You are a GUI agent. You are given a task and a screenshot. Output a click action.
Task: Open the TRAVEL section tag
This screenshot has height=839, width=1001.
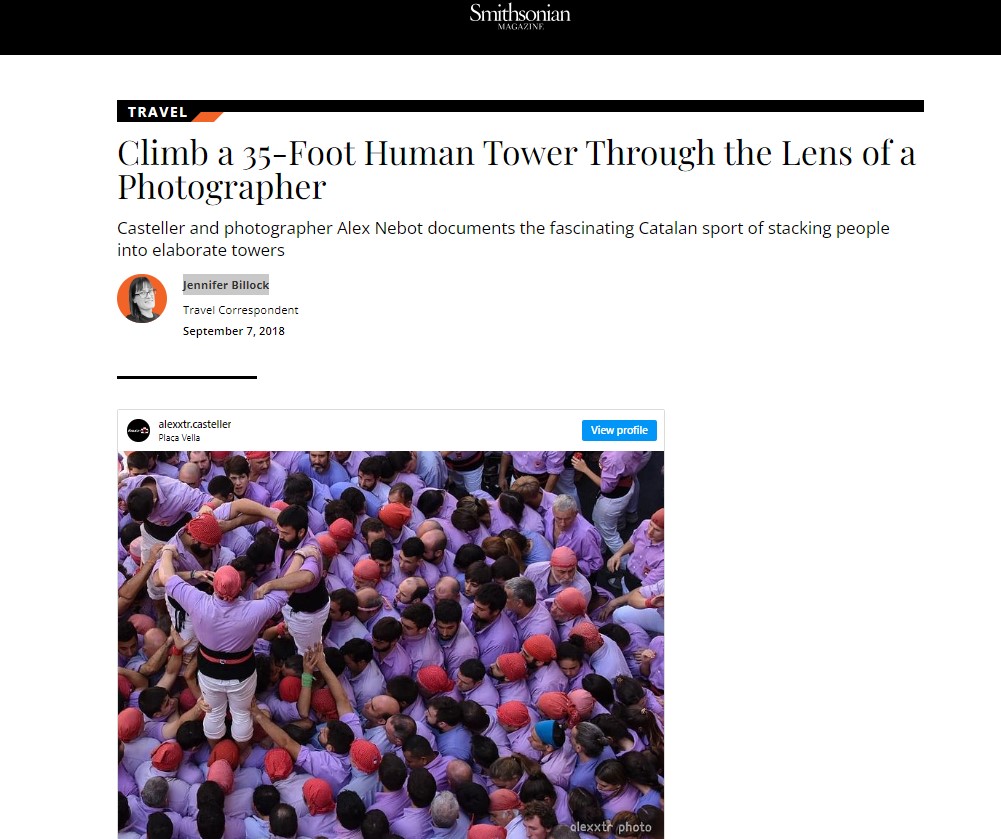[x=157, y=112]
